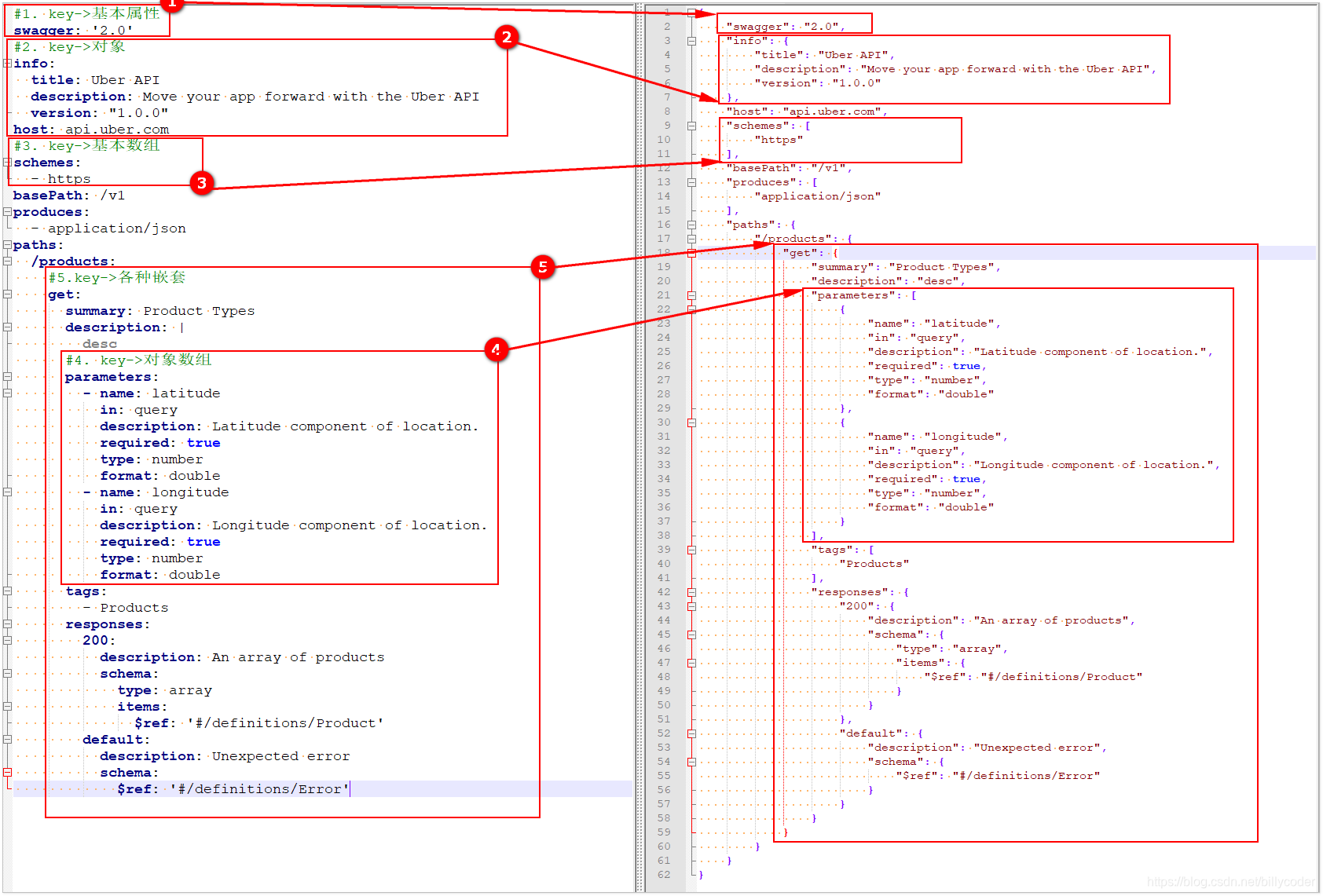Click YAML "Latitude component of location." line
Image resolution: width=1323 pixels, height=896 pixels.
coord(289,426)
